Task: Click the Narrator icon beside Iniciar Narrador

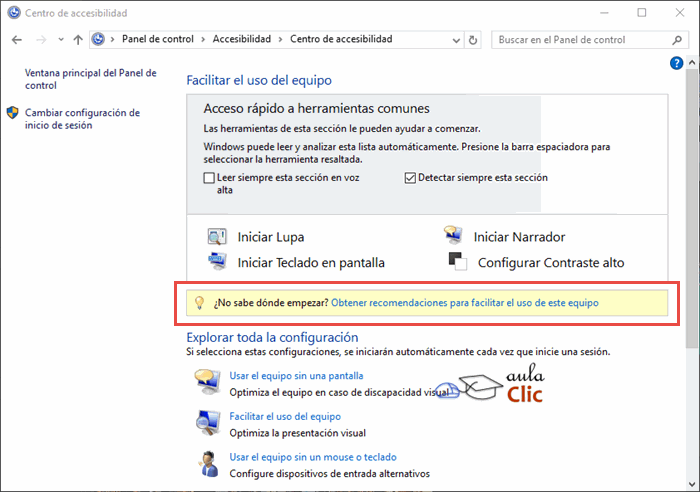Action: tap(454, 237)
